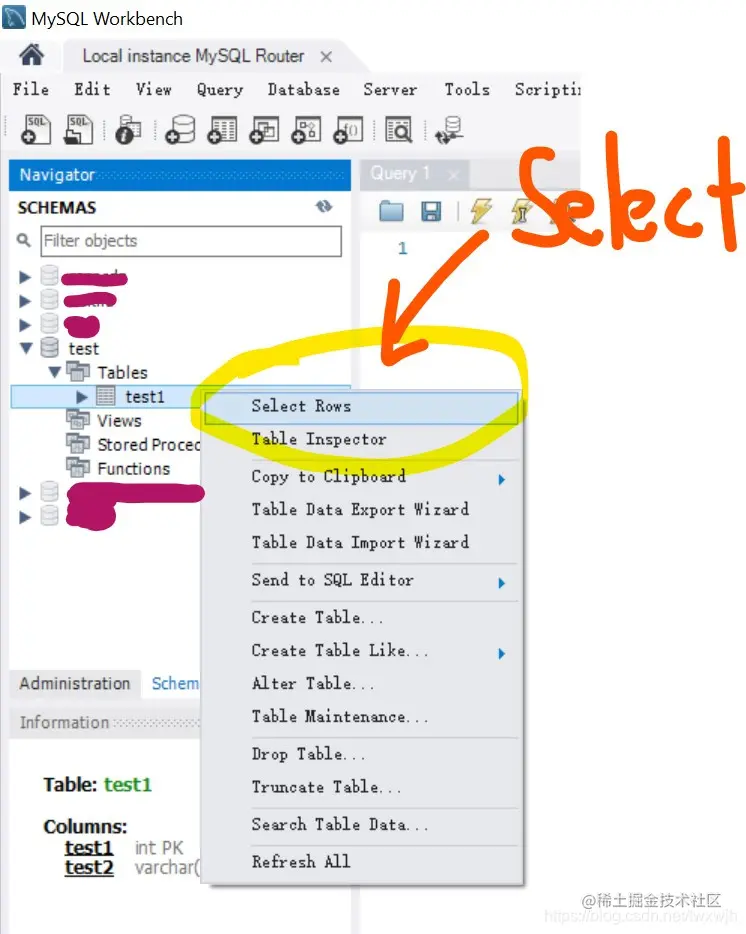Open a SQL script file toolbar icon
746x934 pixels.
(78, 129)
